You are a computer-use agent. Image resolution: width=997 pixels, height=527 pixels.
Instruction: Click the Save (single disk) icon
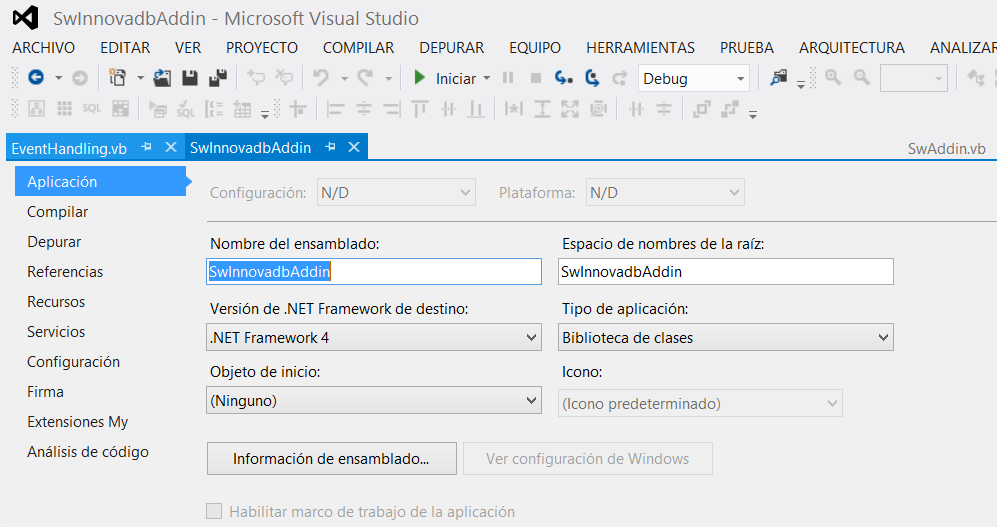[189, 78]
